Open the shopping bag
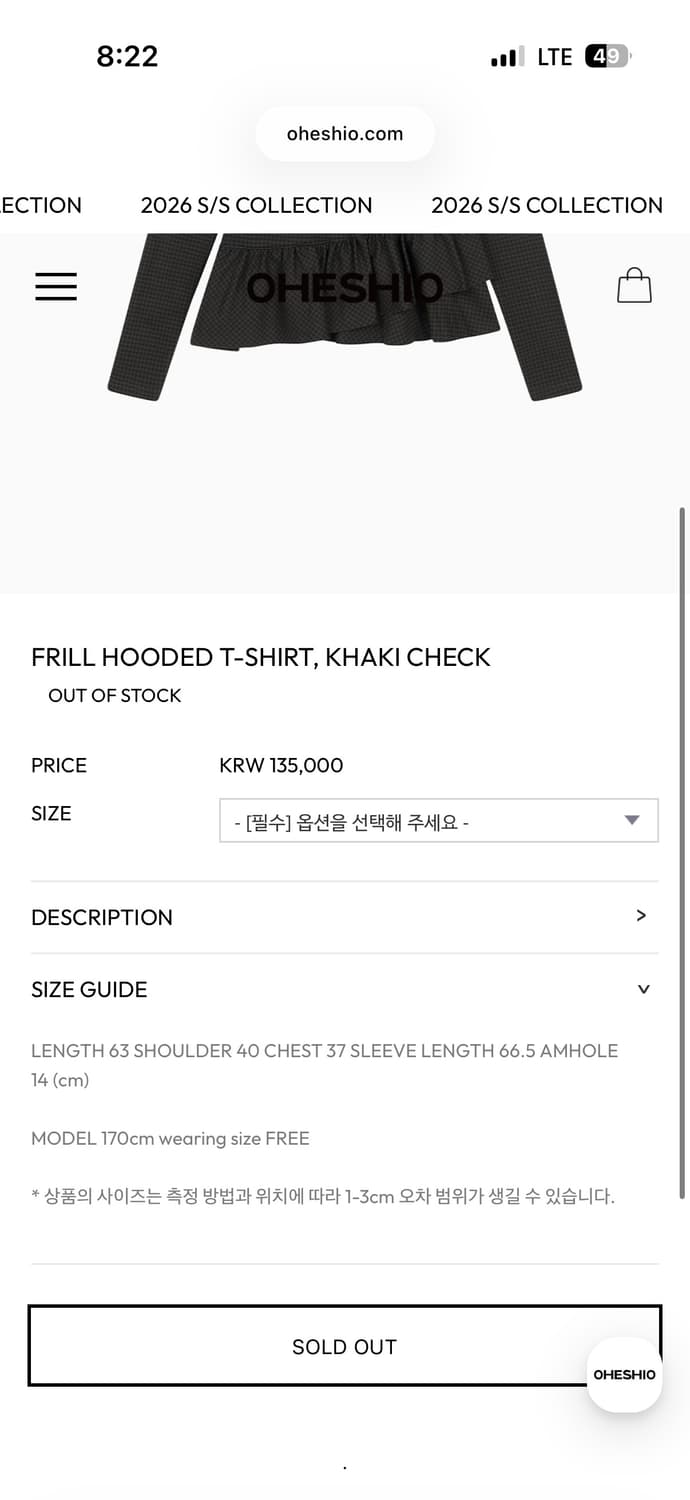Viewport: 690px width, 1500px height. click(x=635, y=286)
